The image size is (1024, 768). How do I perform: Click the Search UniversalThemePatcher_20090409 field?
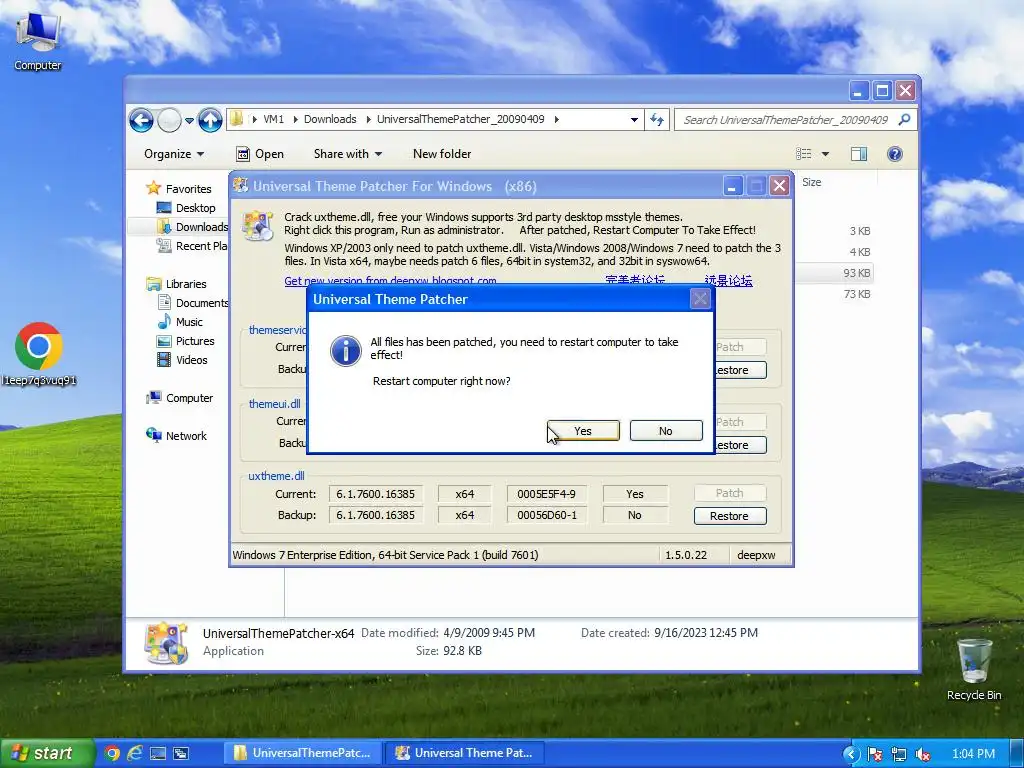pyautogui.click(x=784, y=120)
